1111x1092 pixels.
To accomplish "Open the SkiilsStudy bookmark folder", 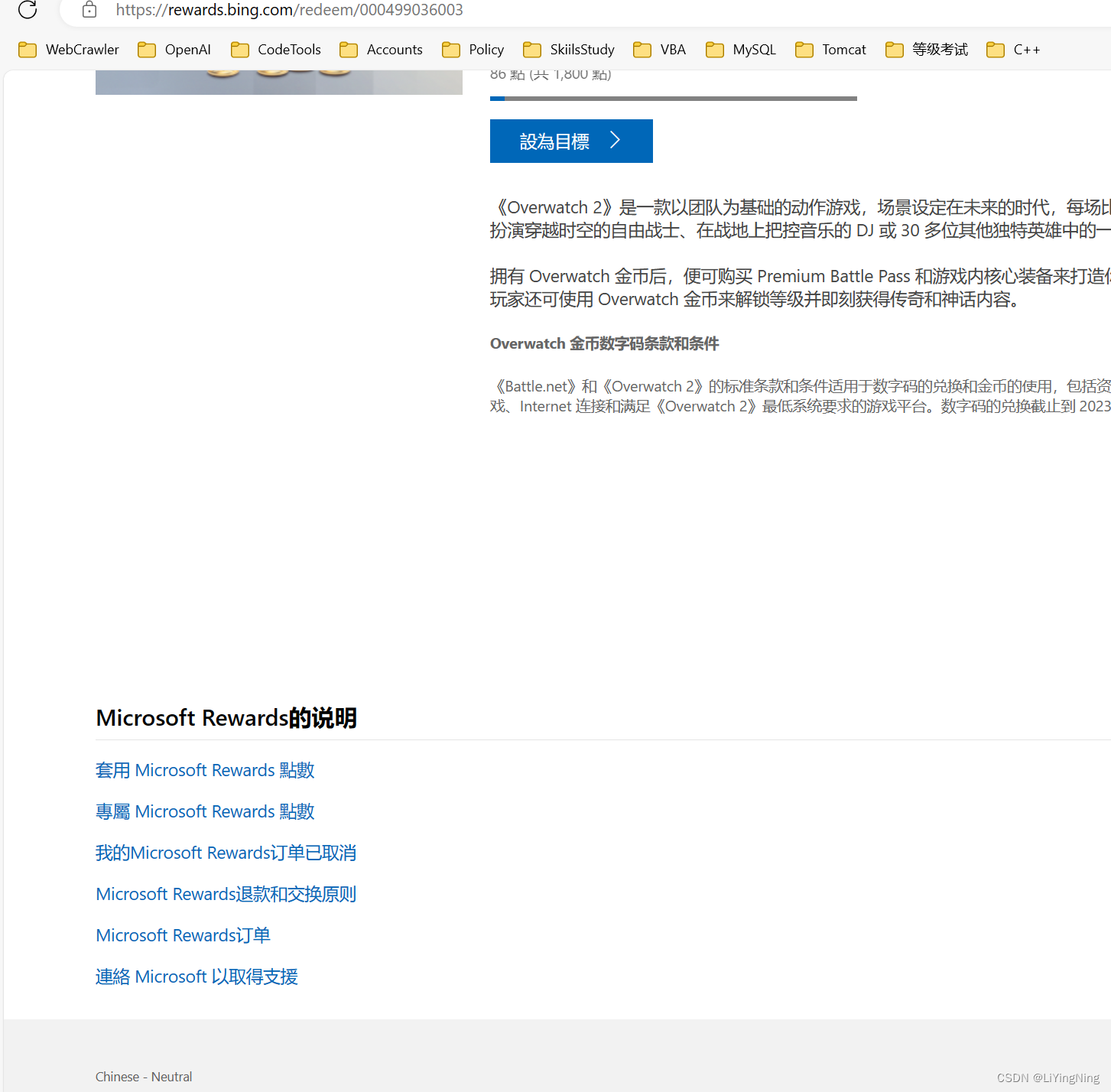I will tap(569, 50).
